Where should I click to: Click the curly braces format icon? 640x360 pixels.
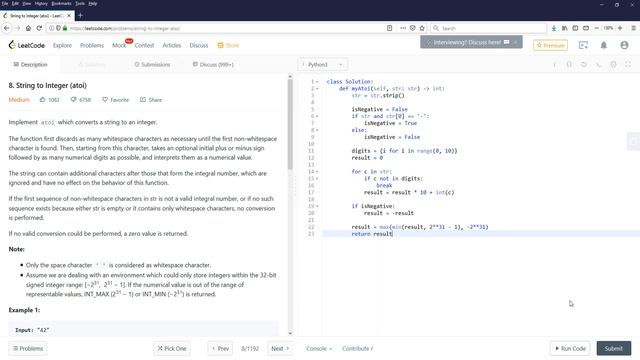(x=569, y=64)
